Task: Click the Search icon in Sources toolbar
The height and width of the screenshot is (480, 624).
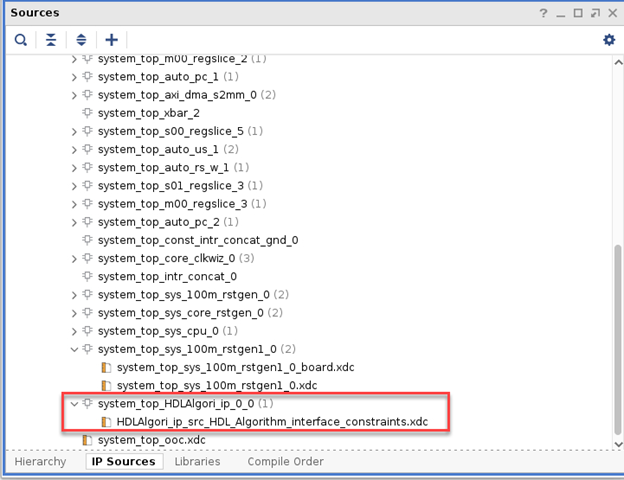Action: 20,40
